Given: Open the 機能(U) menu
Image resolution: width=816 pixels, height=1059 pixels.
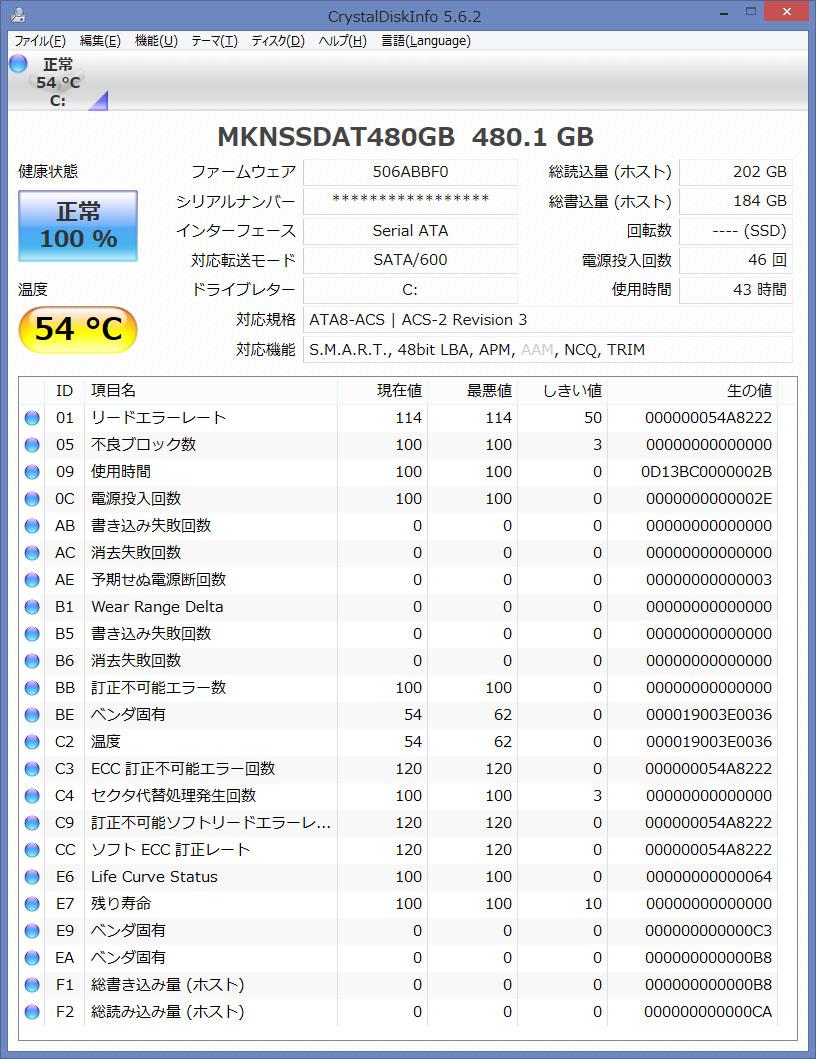Looking at the screenshot, I should (x=156, y=41).
